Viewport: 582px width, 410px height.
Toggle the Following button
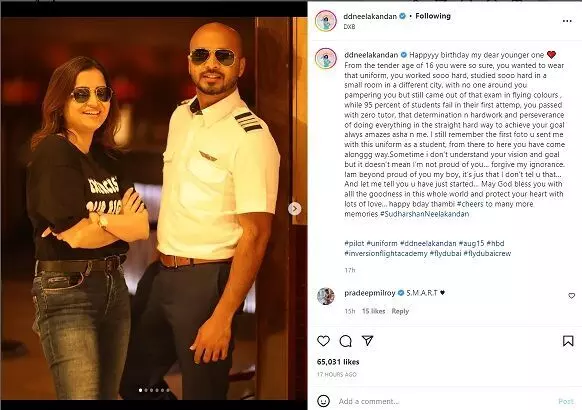click(x=433, y=16)
